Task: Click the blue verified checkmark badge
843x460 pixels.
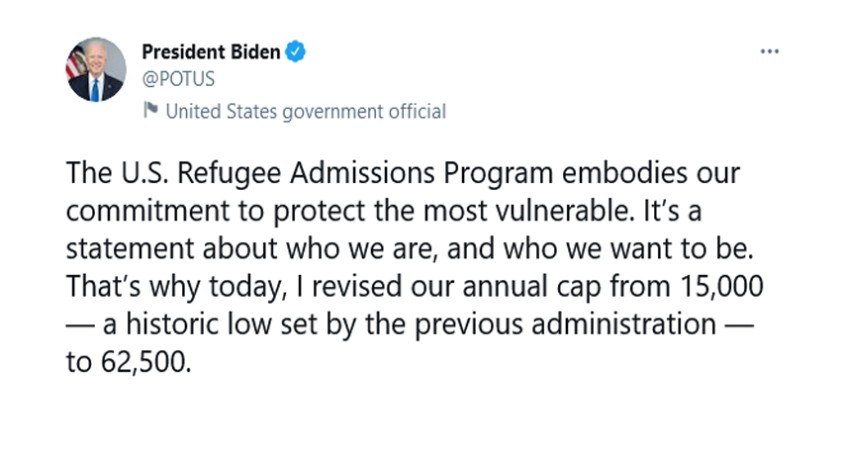Action: click(295, 53)
